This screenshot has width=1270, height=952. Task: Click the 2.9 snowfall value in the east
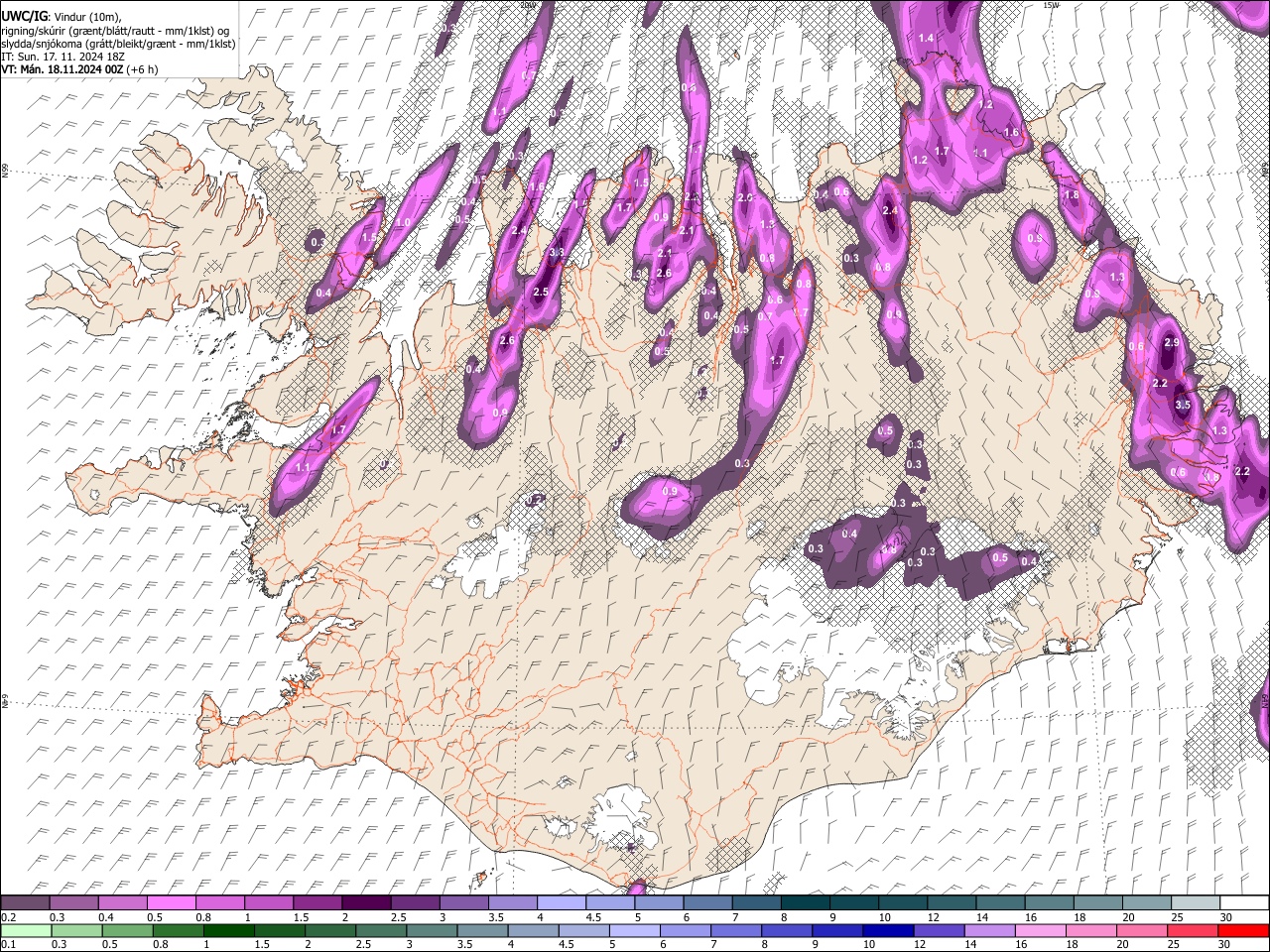tap(1171, 342)
